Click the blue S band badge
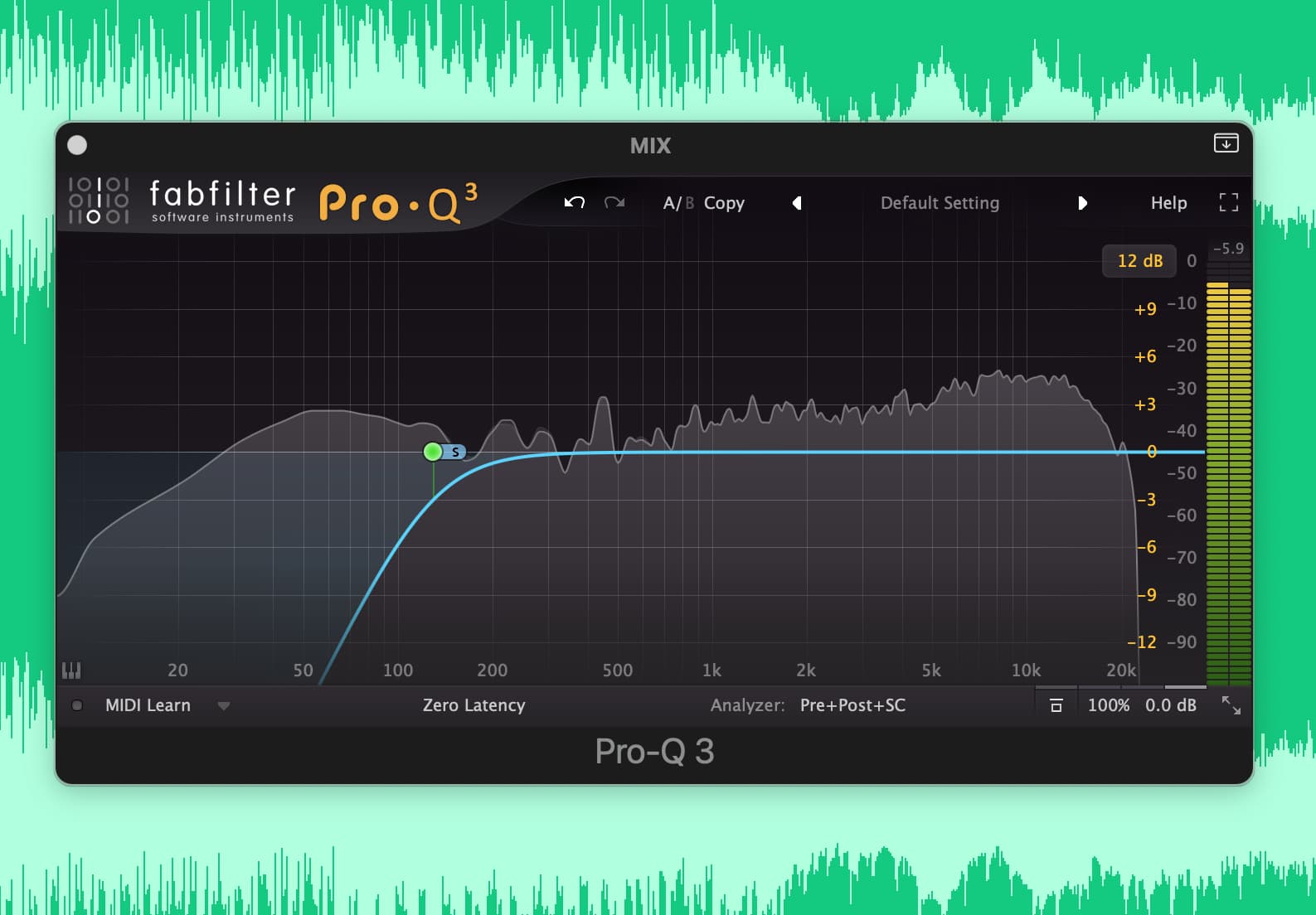Viewport: 1316px width, 915px height. pyautogui.click(x=455, y=452)
